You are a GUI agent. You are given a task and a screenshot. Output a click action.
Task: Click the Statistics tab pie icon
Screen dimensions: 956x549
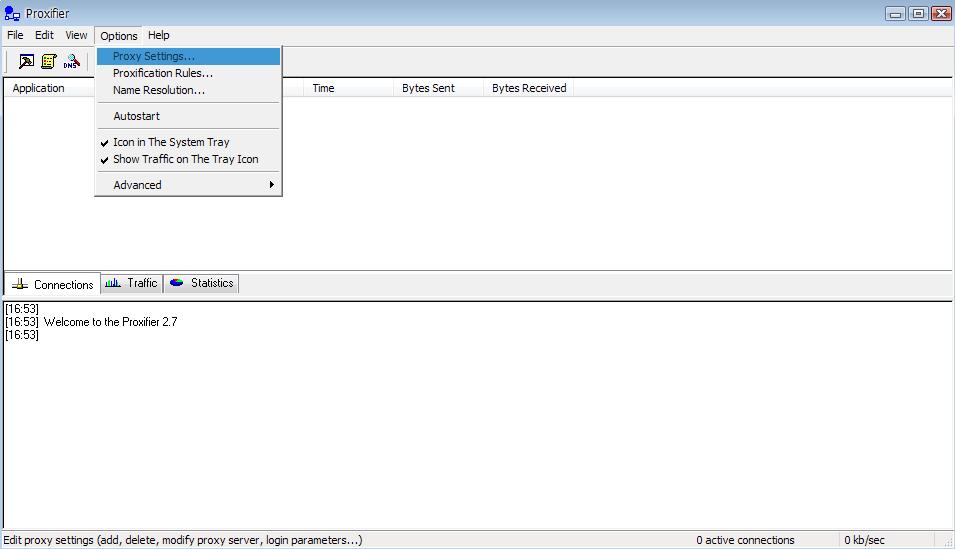pos(177,283)
